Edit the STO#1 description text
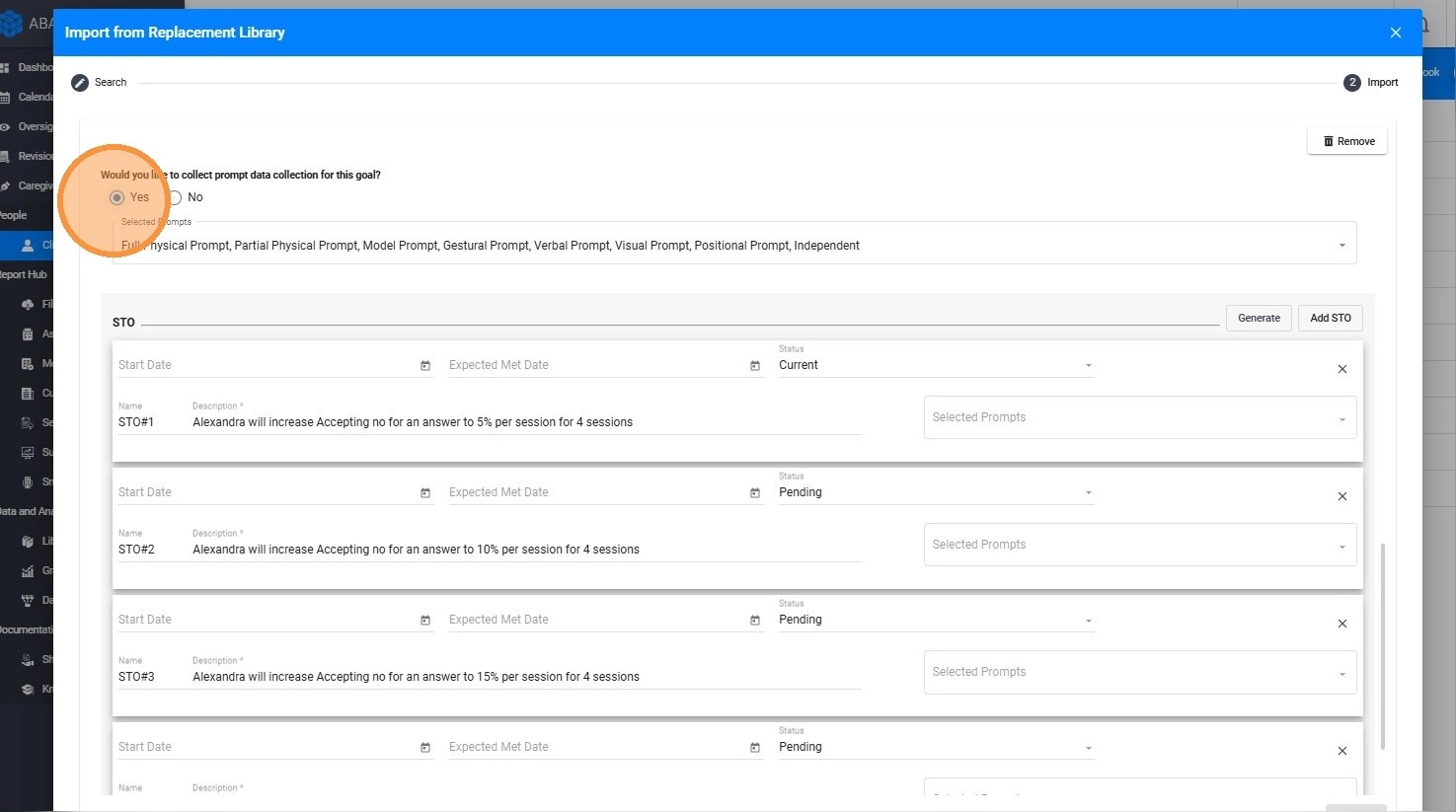 (526, 422)
